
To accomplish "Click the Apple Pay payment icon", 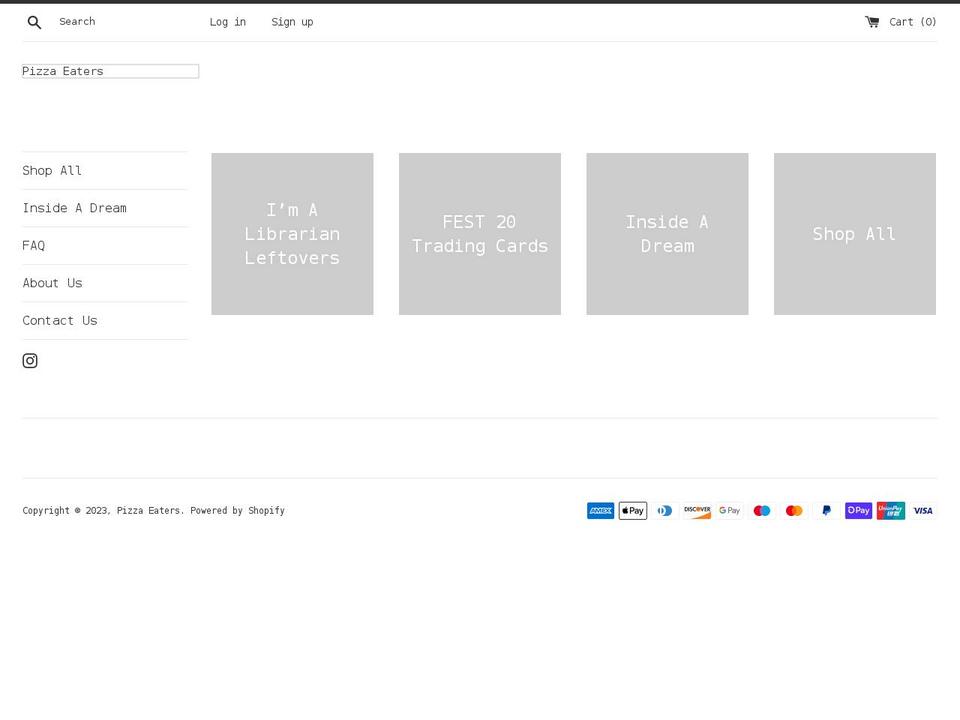I will (x=632, y=511).
